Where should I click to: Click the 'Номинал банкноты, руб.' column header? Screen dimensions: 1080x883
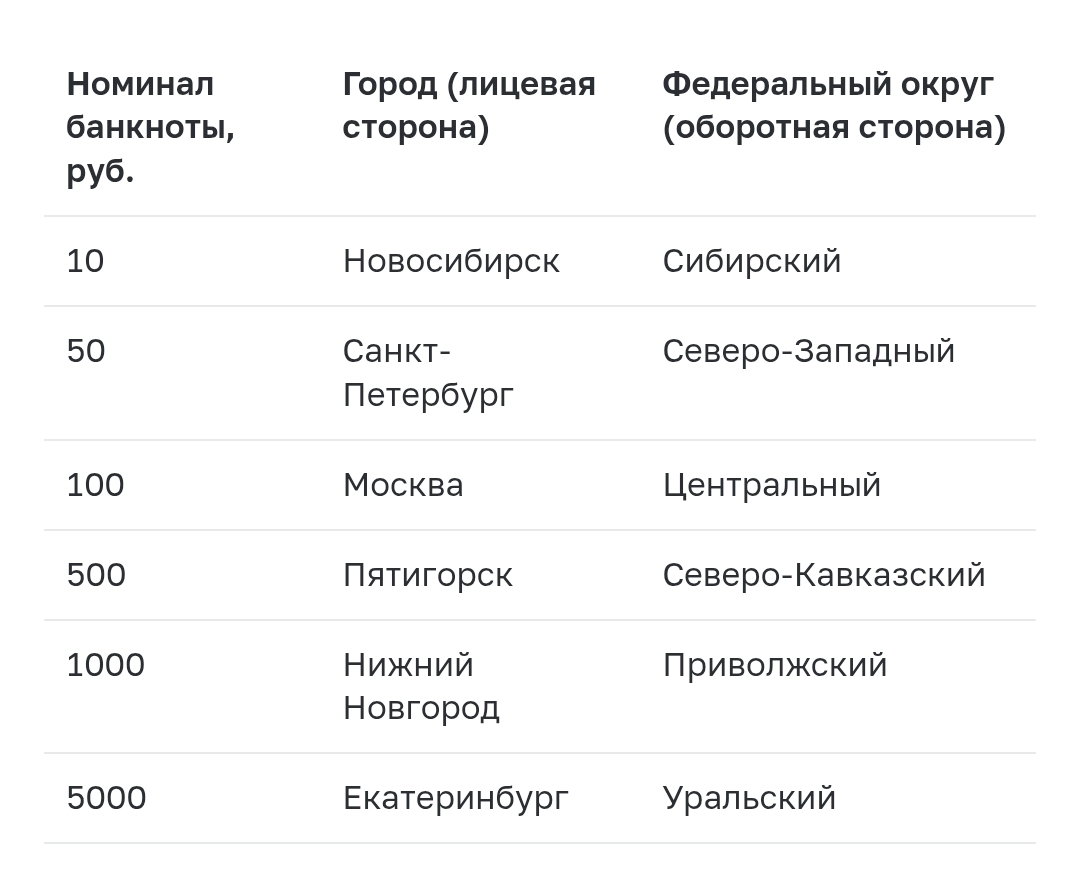click(x=150, y=128)
